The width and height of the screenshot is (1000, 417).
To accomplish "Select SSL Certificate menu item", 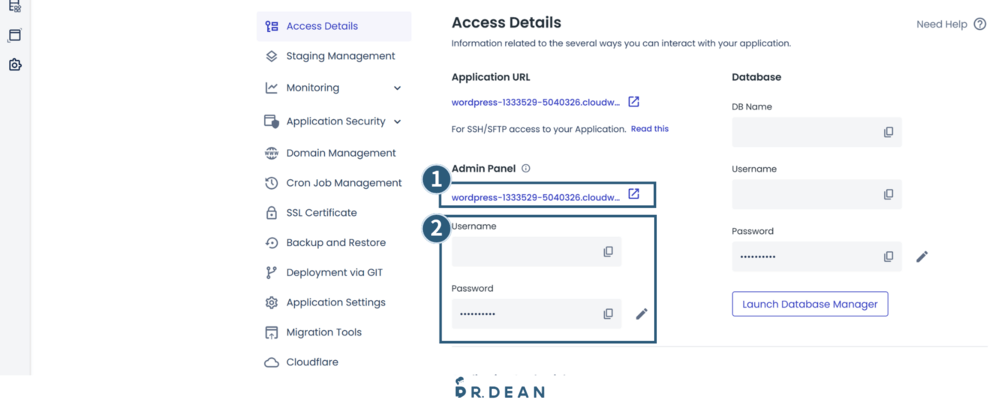I will (320, 213).
